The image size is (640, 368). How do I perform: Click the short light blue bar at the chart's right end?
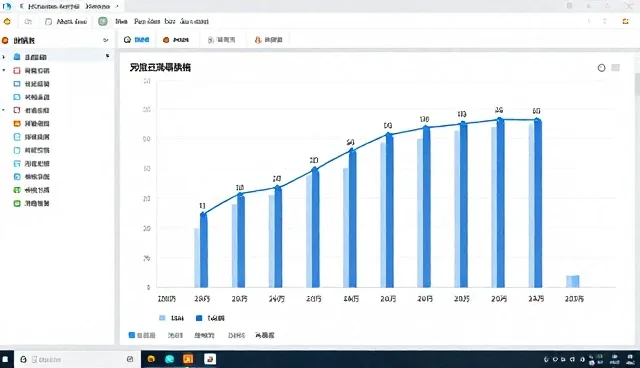[x=573, y=281]
